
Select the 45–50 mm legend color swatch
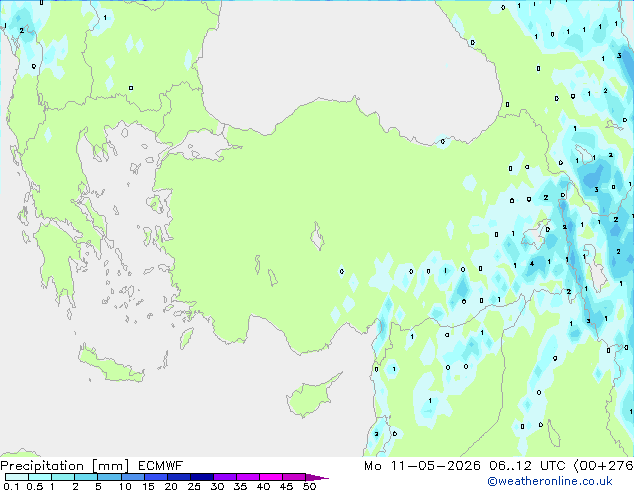[x=294, y=477]
